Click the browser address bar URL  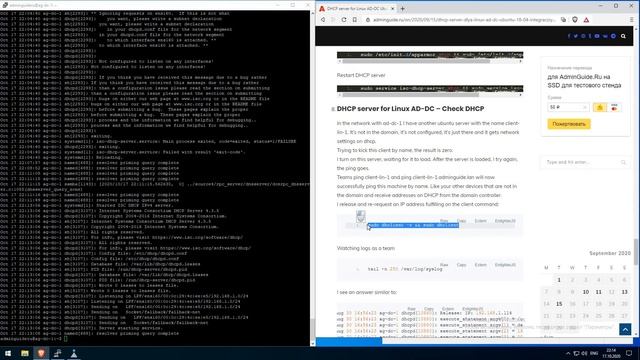464,20
